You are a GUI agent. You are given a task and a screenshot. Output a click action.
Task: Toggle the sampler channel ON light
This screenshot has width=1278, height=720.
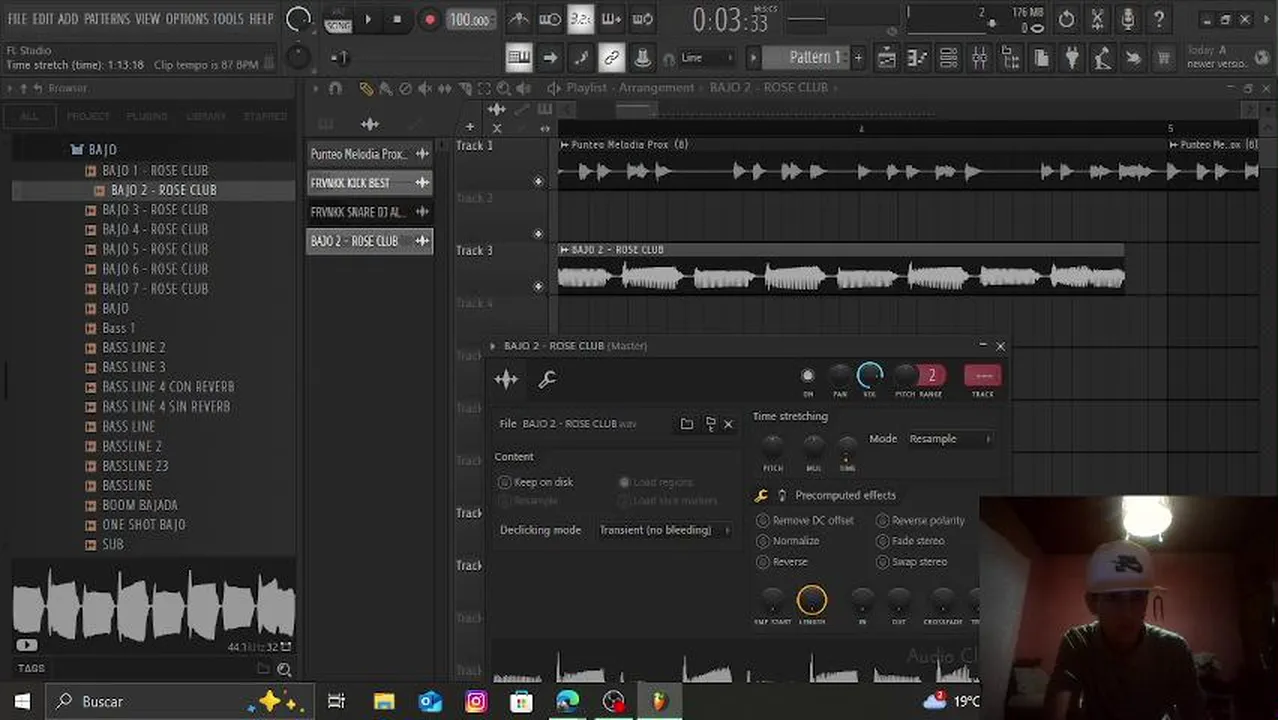(x=808, y=376)
